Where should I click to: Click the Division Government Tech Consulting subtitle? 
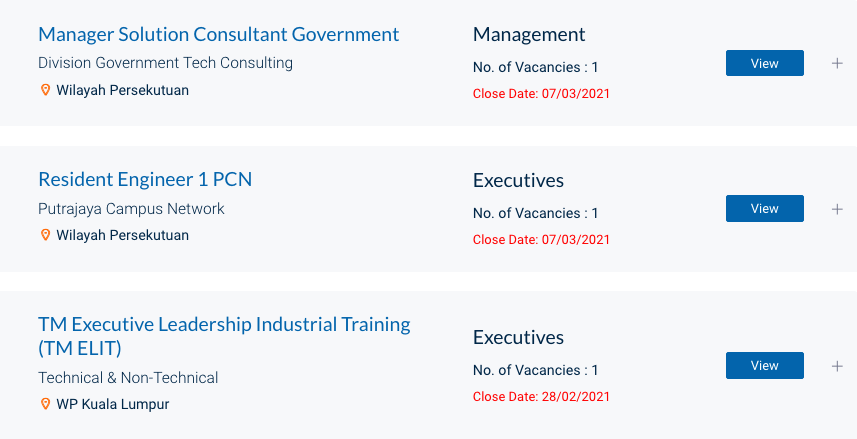tap(165, 63)
